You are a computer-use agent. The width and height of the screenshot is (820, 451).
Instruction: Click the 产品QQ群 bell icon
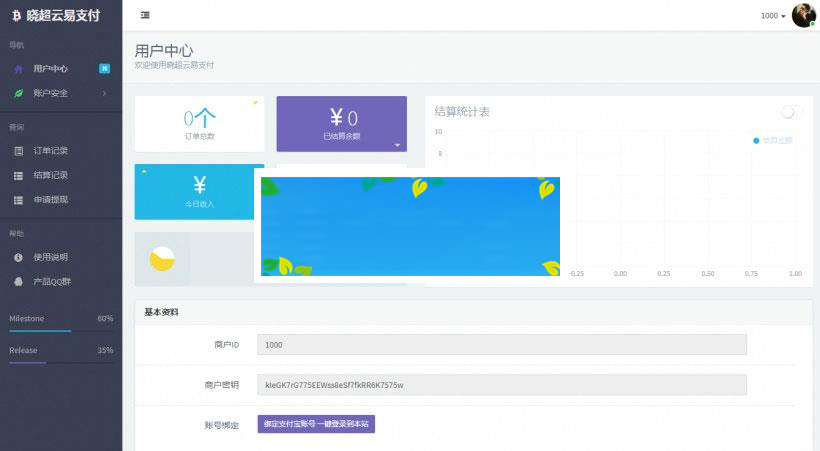point(18,281)
